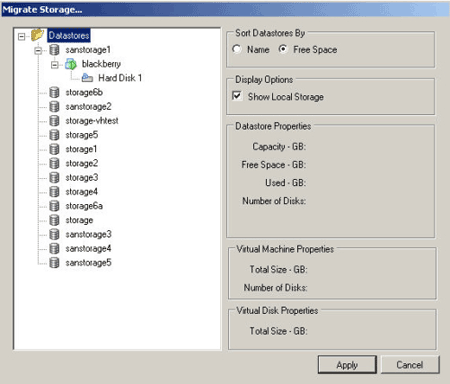
Task: Select the storage6b label in tree
Action: point(84,92)
